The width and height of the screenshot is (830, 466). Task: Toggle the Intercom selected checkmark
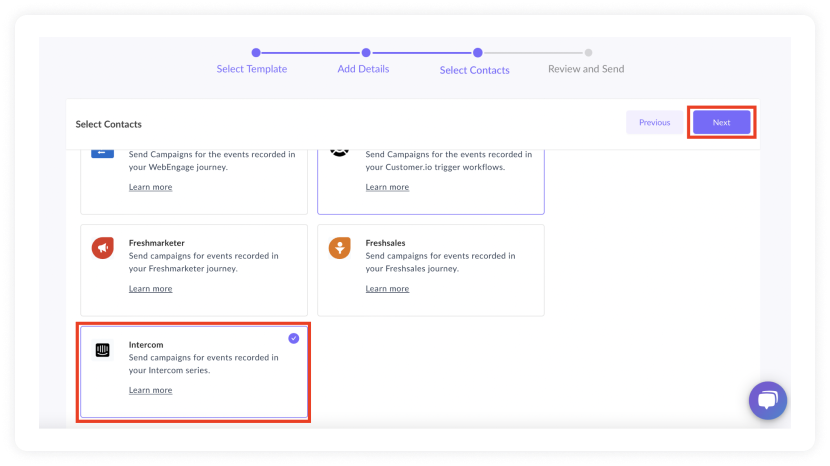pyautogui.click(x=294, y=338)
